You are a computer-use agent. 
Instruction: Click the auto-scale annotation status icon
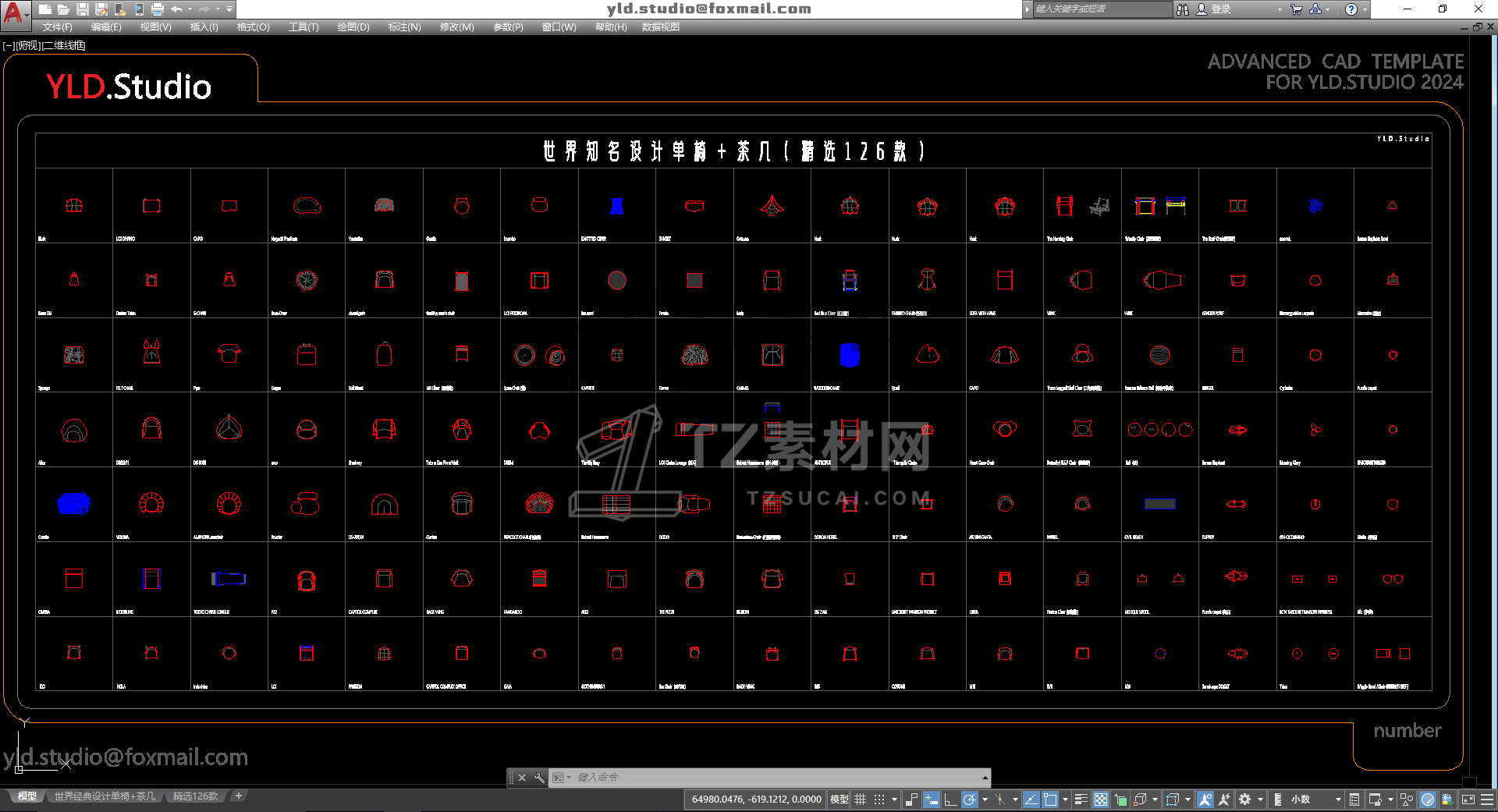pos(1224,800)
